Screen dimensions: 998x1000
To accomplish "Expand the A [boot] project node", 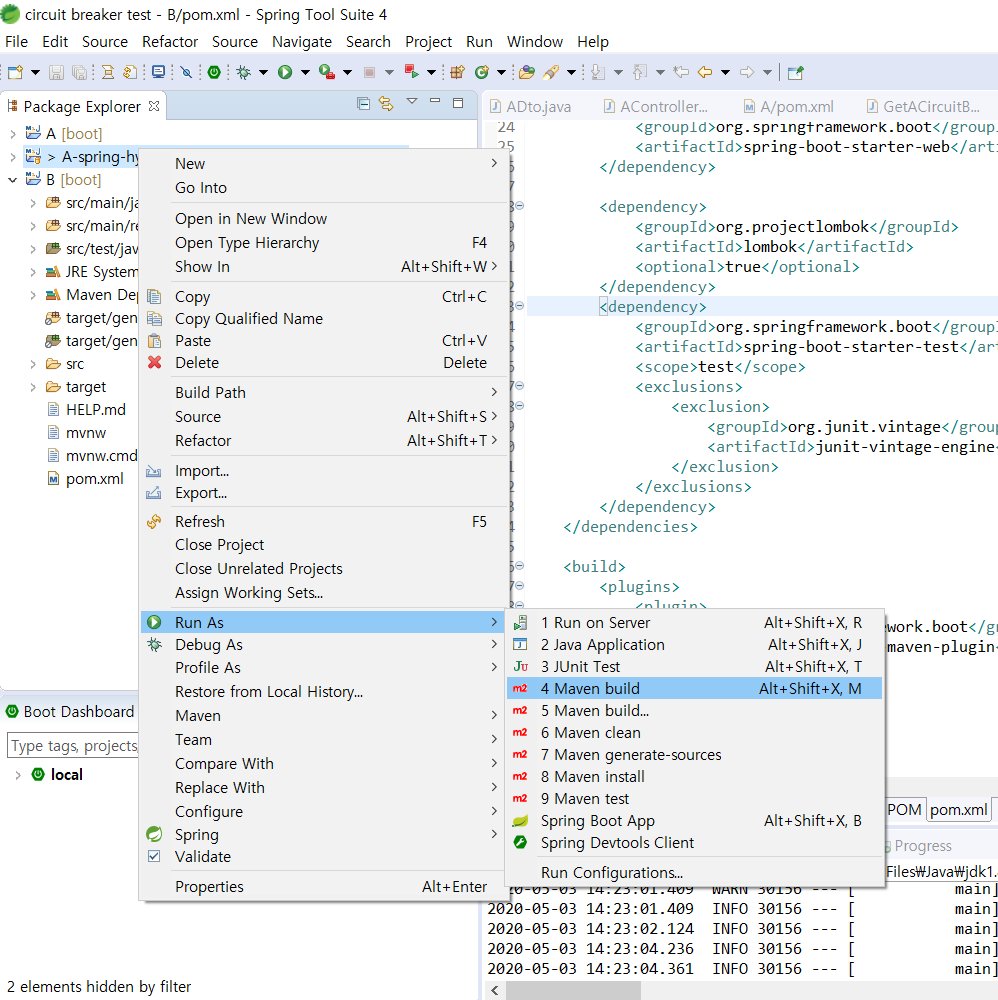I will pos(12,134).
